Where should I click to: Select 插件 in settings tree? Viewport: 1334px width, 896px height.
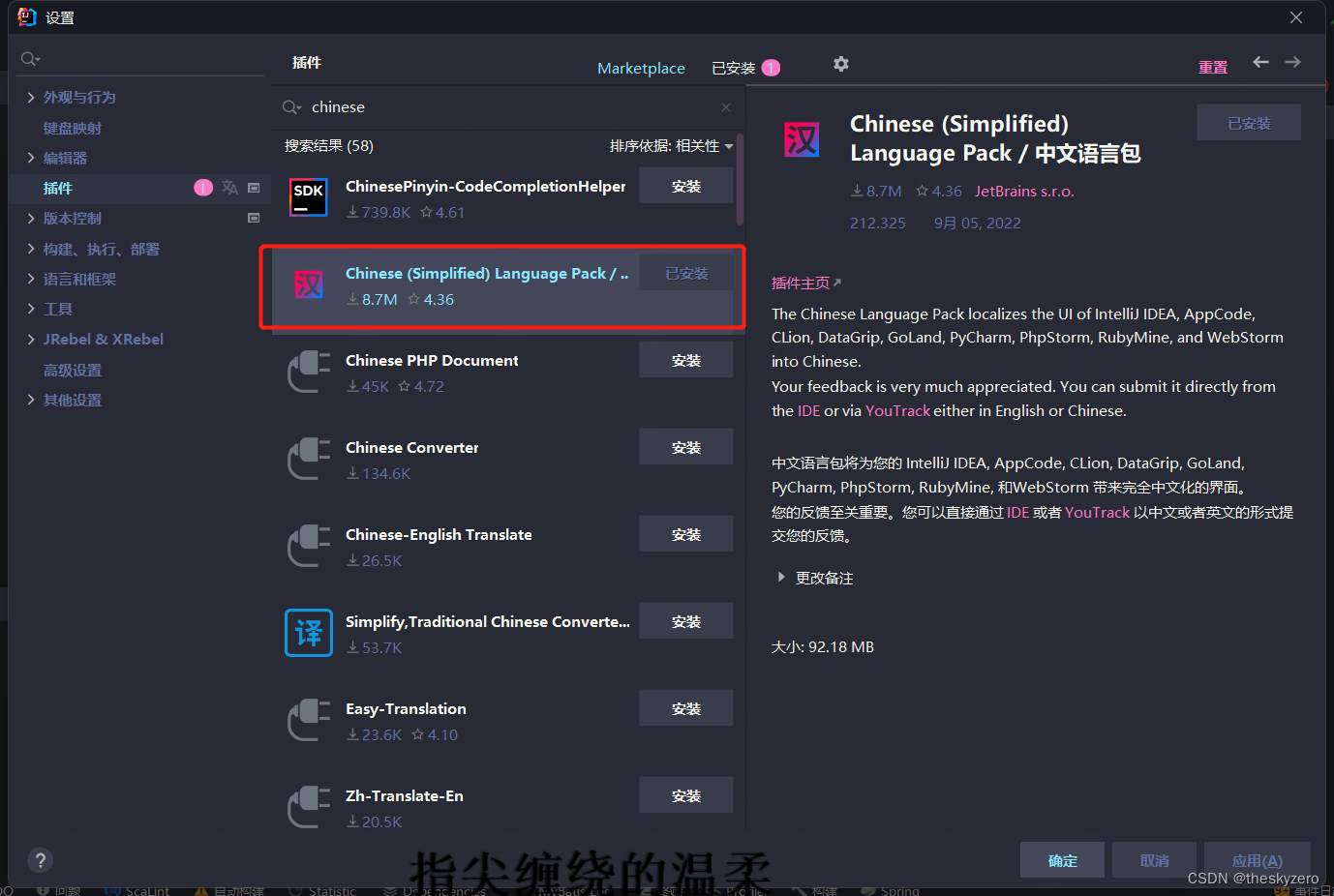pos(58,188)
